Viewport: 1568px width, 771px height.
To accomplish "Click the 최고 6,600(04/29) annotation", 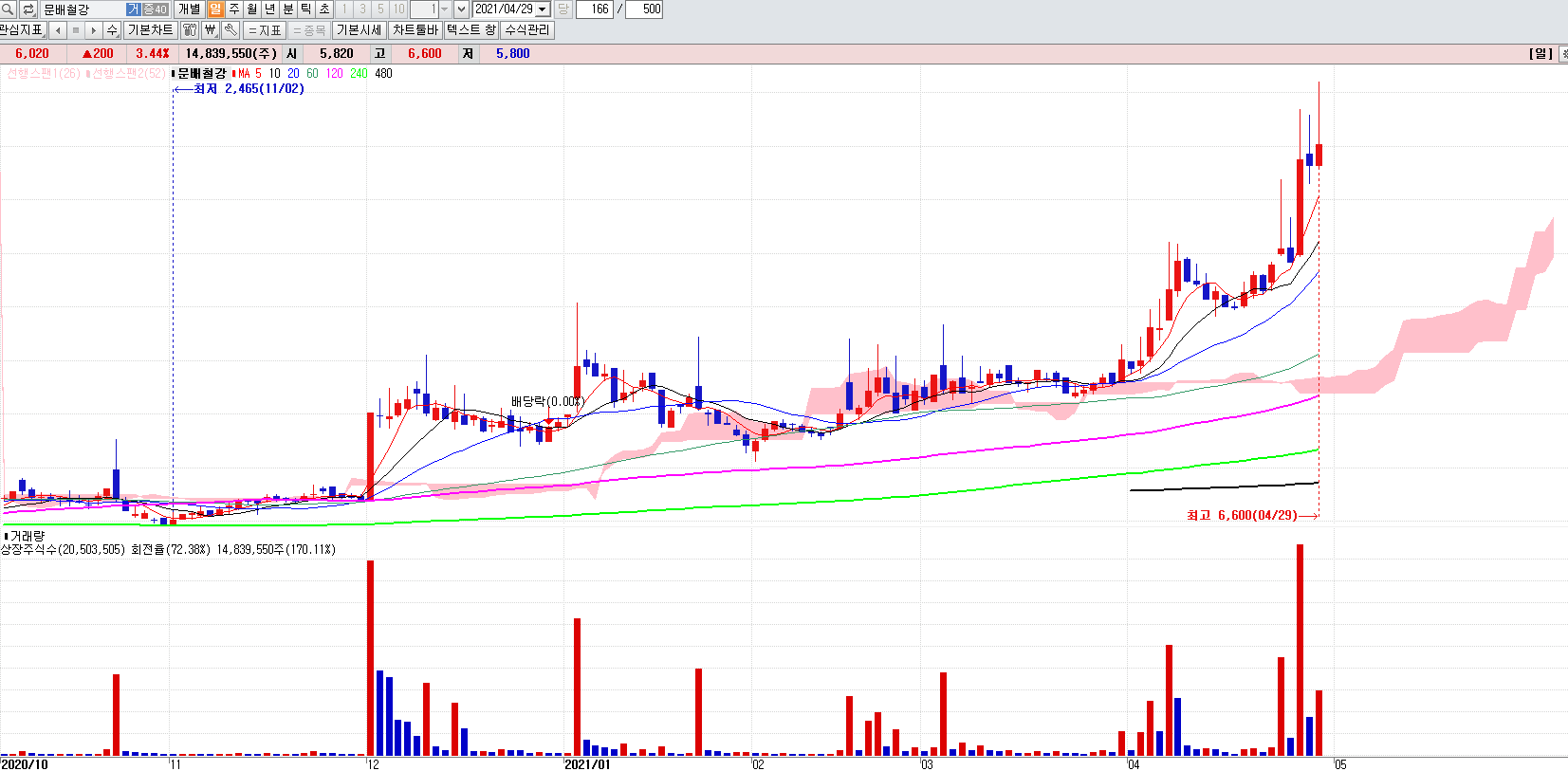I will (1242, 515).
